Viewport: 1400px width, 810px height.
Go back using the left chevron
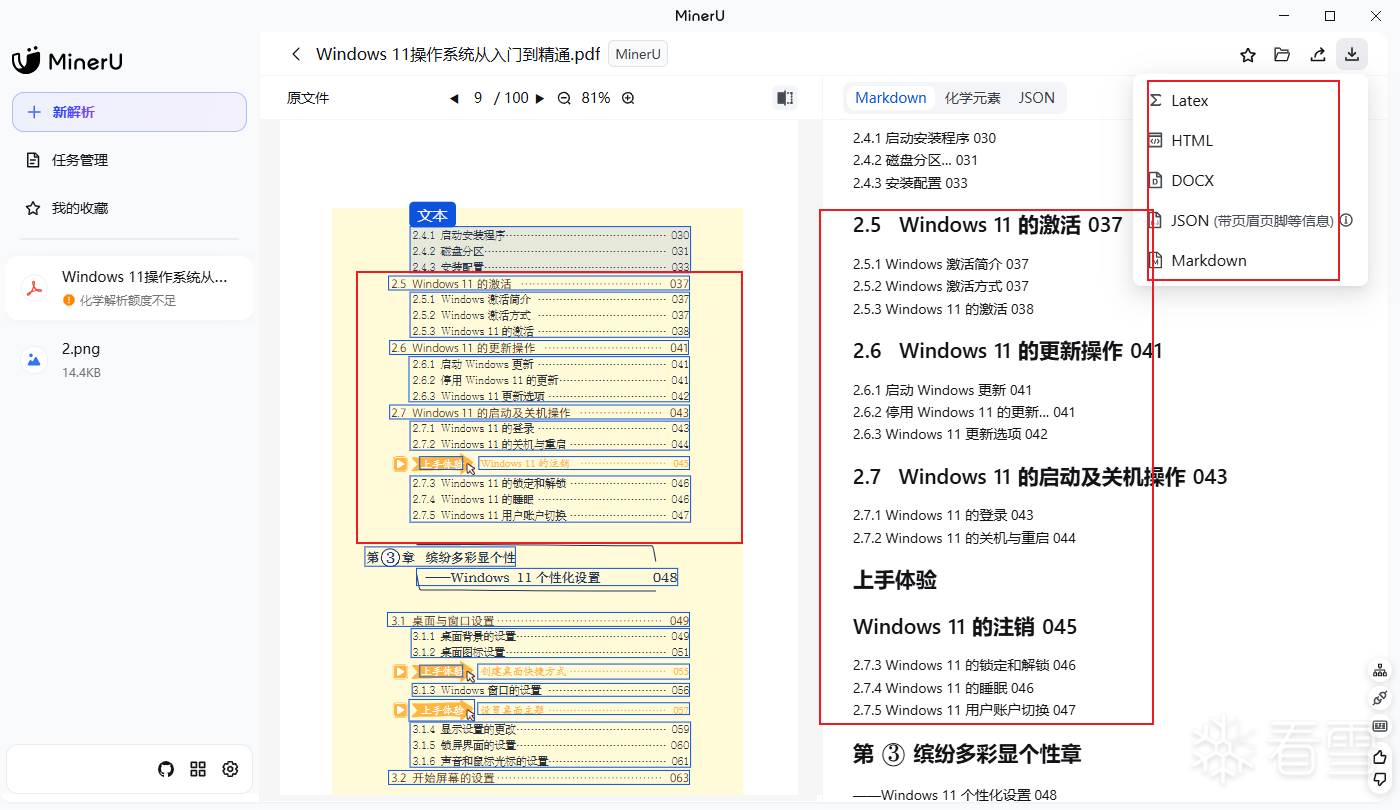295,55
